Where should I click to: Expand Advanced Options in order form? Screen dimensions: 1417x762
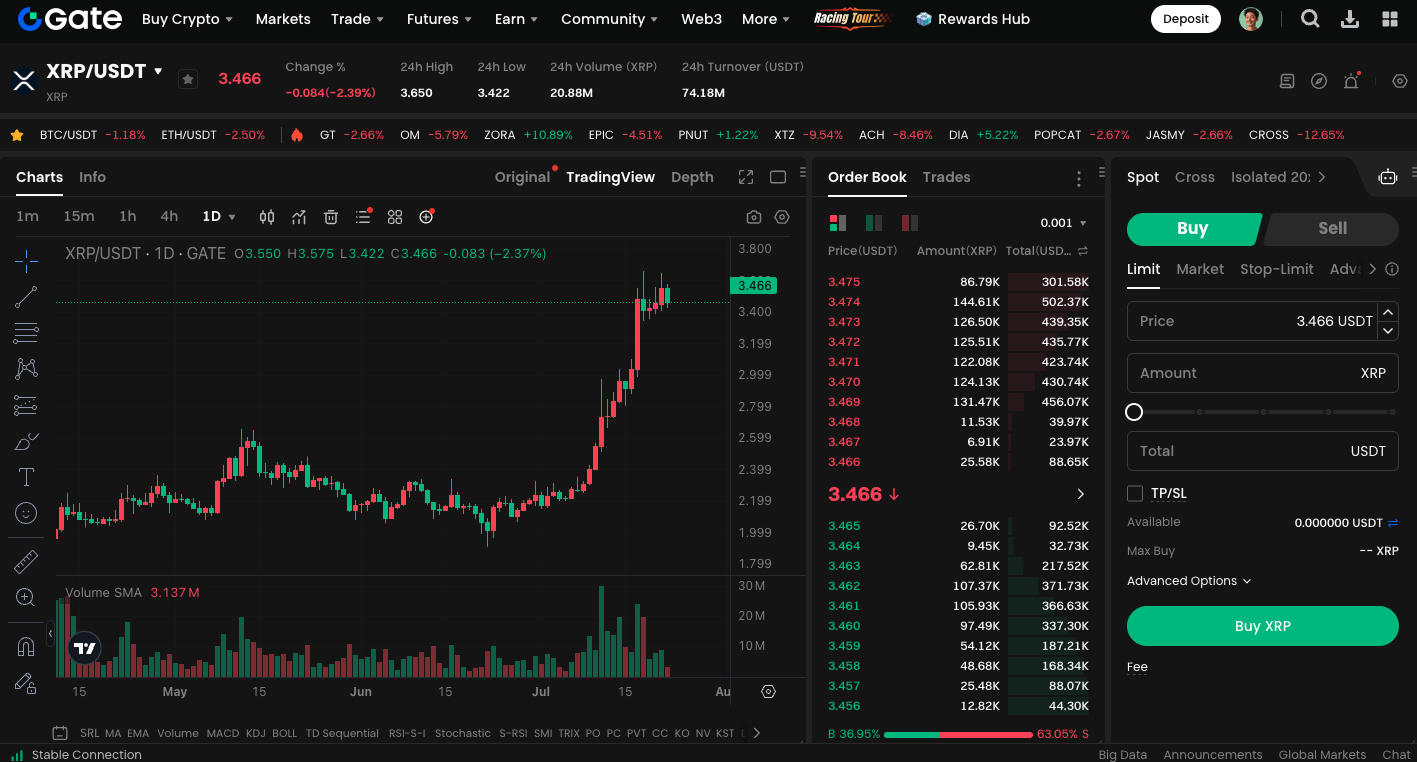click(1189, 581)
